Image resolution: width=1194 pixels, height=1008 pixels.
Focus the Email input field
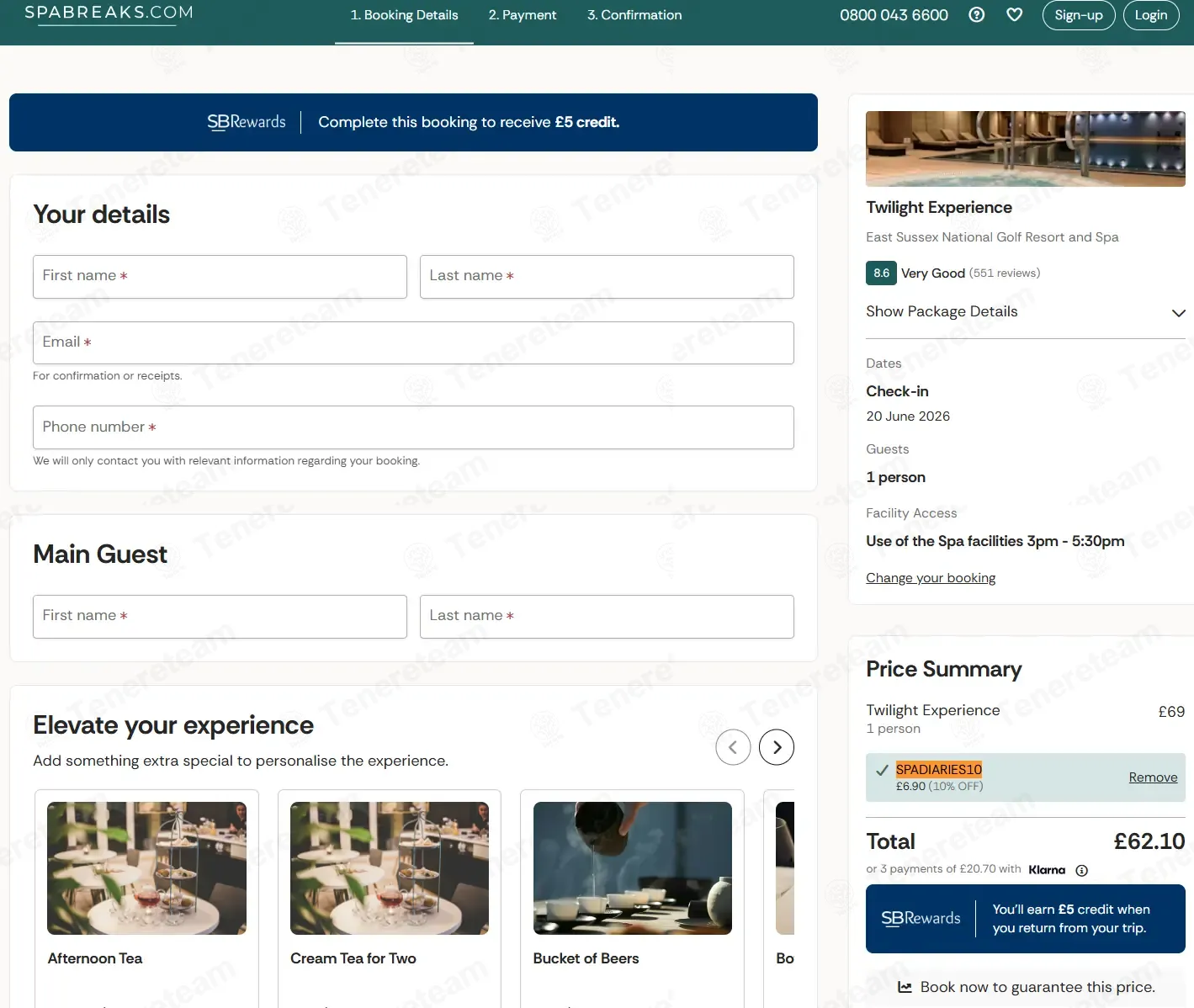pyautogui.click(x=413, y=342)
